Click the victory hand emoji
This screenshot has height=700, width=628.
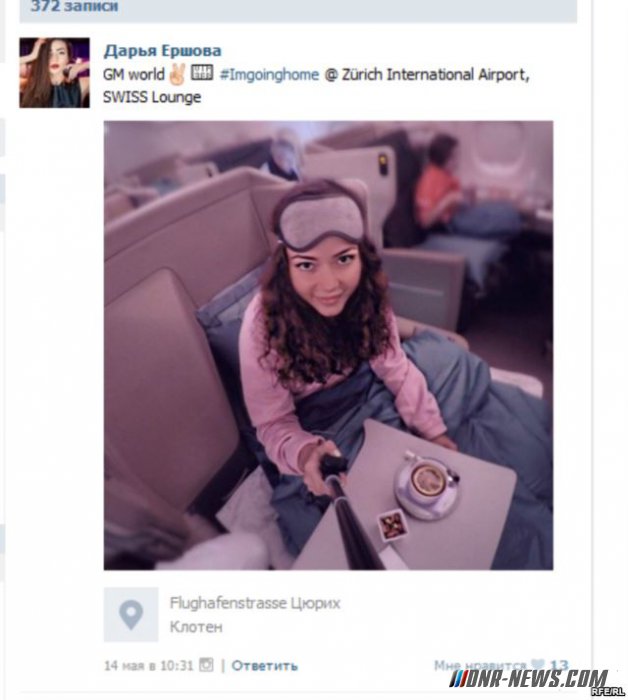[x=177, y=74]
